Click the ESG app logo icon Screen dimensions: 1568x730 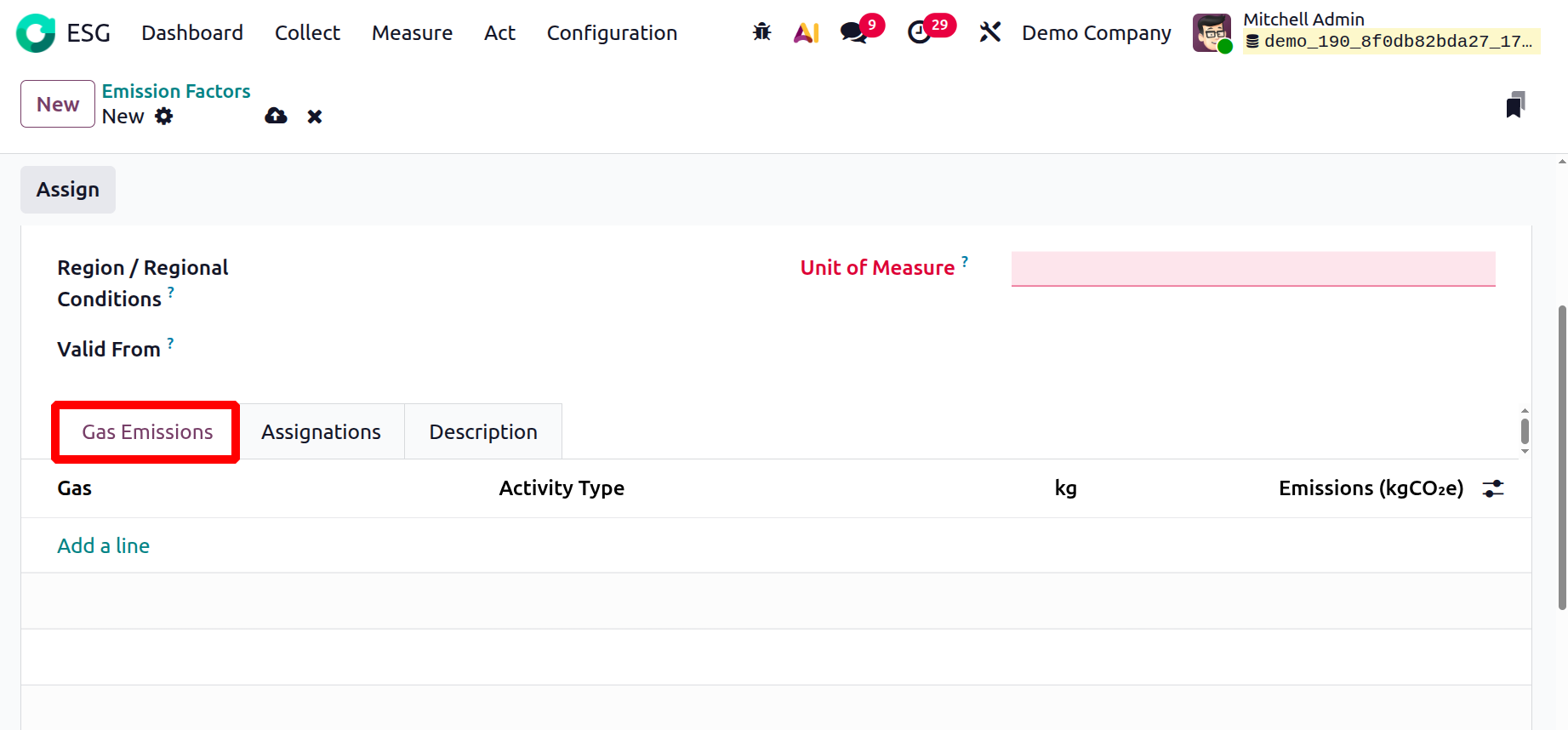[36, 33]
